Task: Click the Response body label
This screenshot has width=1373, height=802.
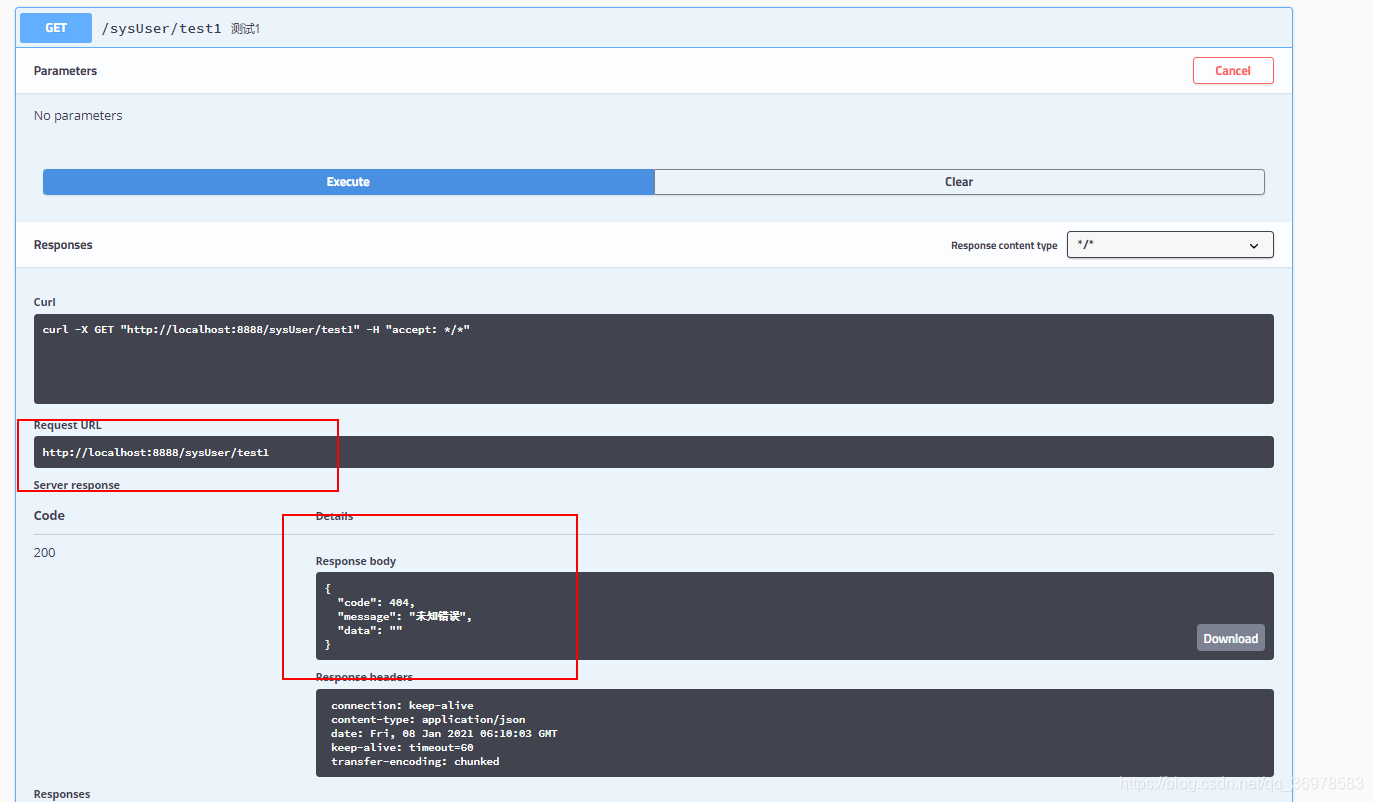Action: (x=355, y=561)
